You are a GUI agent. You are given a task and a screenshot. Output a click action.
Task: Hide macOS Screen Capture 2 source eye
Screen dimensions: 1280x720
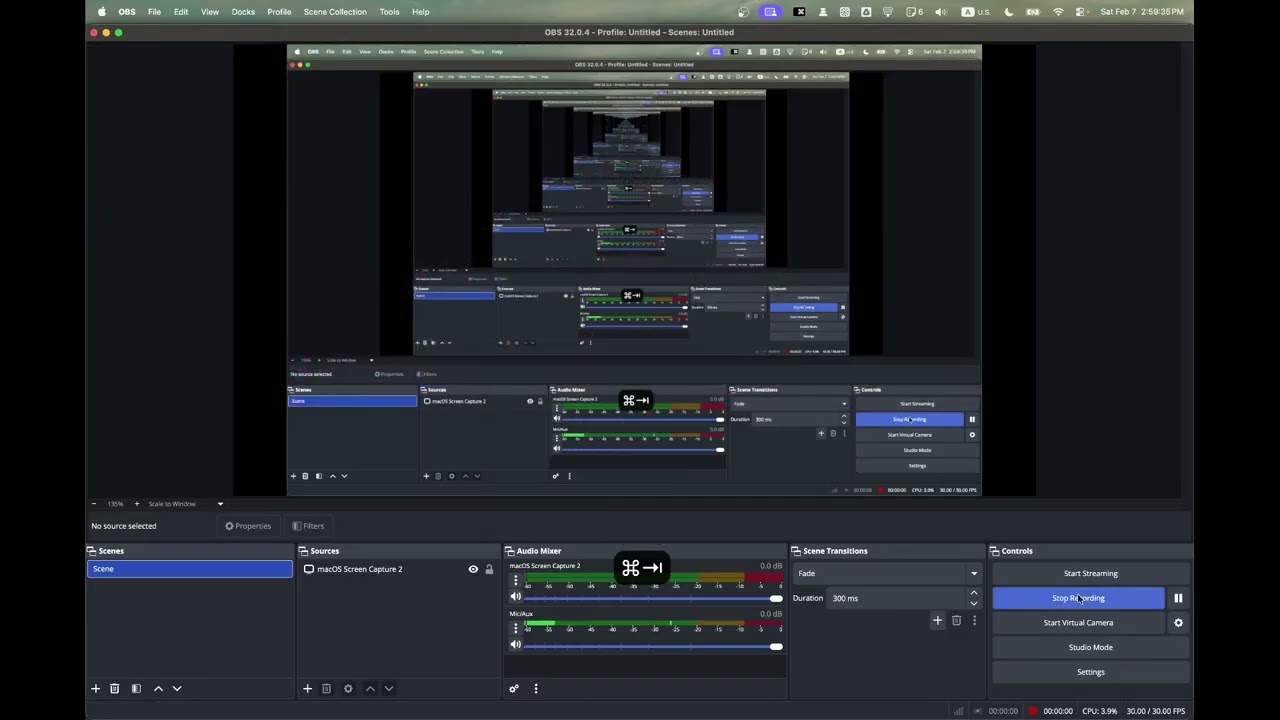473,569
